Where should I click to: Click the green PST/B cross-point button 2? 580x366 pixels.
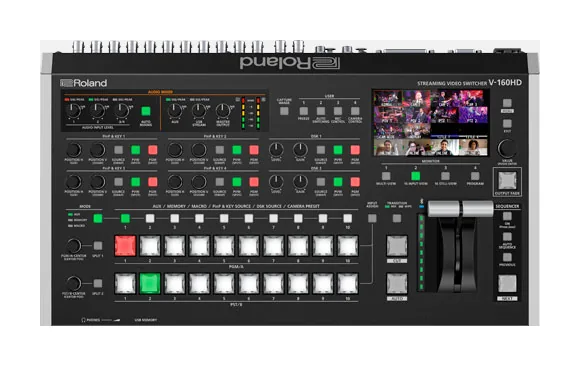coord(150,283)
